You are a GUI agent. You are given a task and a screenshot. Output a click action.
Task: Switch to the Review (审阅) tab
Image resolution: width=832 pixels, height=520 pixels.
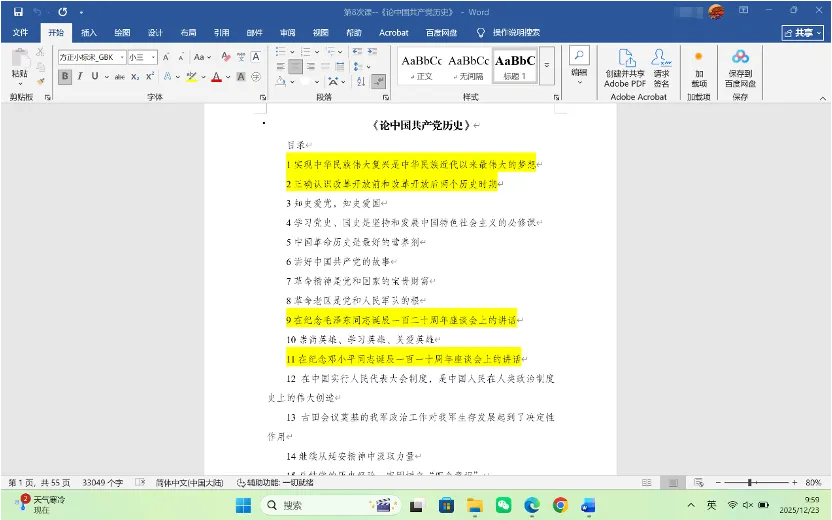point(288,32)
